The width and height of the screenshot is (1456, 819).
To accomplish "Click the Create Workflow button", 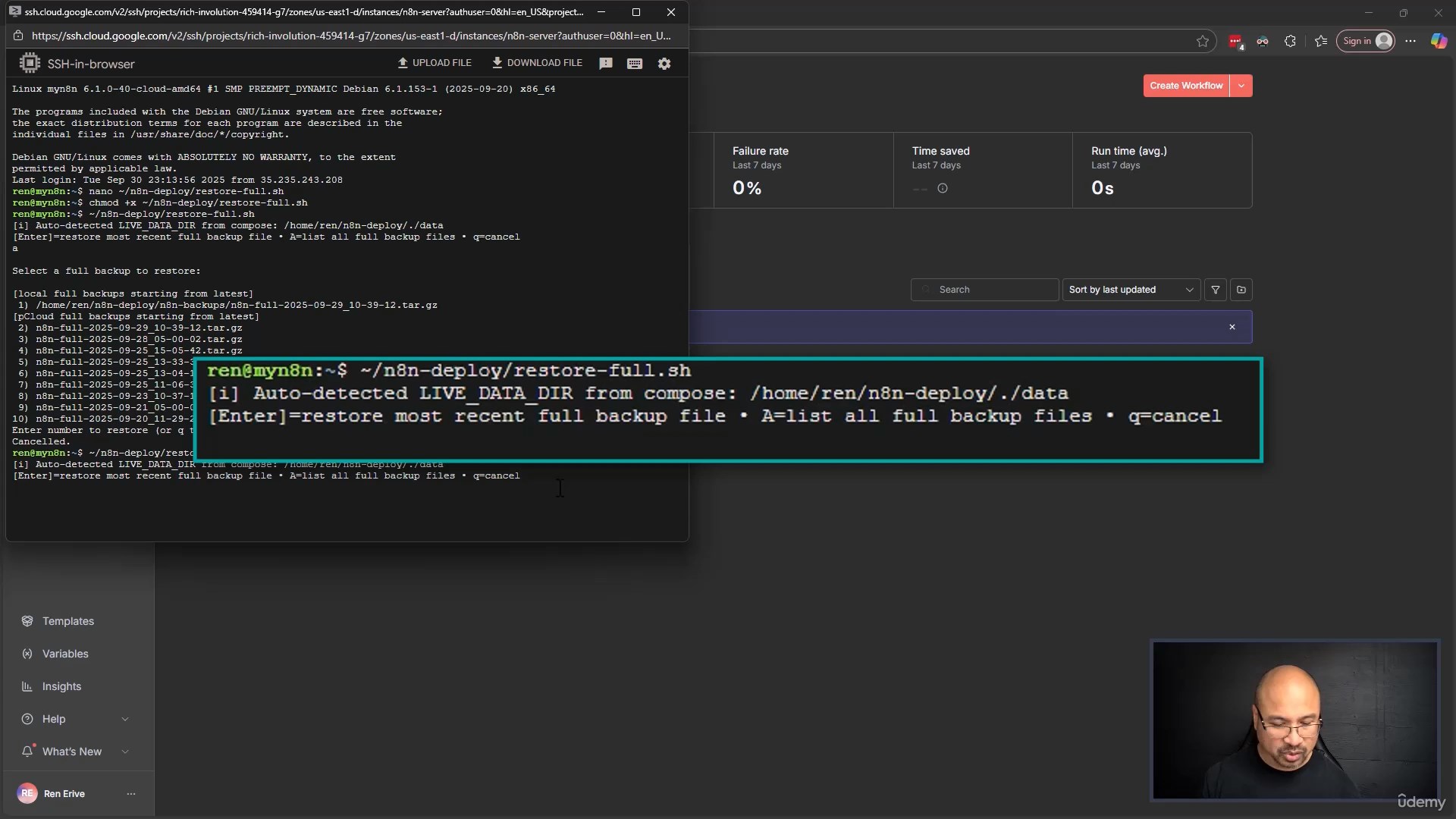I will coord(1186,86).
